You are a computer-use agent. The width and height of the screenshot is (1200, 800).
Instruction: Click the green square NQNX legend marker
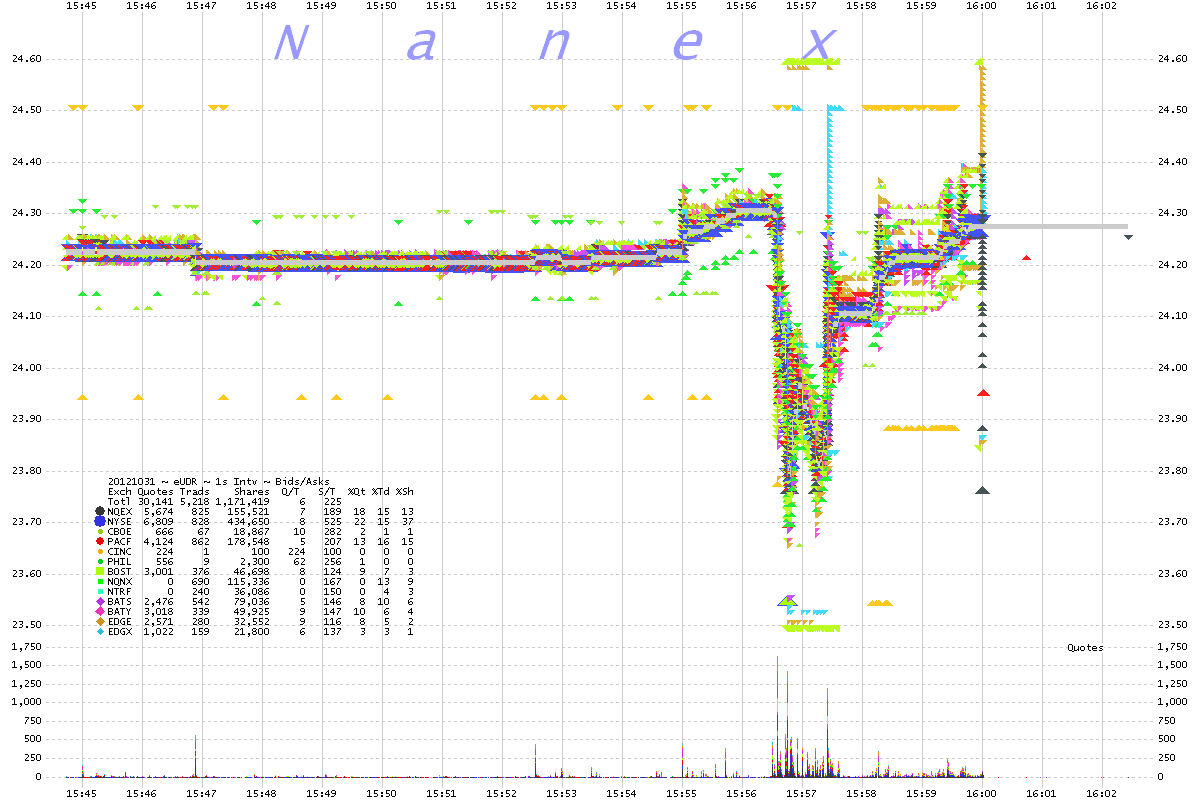coord(99,581)
